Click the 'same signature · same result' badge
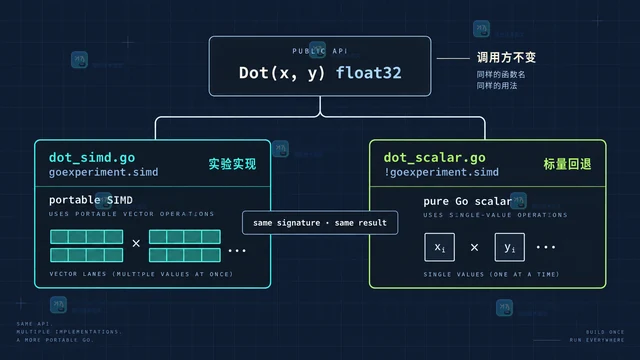The image size is (640, 360). [x=320, y=223]
